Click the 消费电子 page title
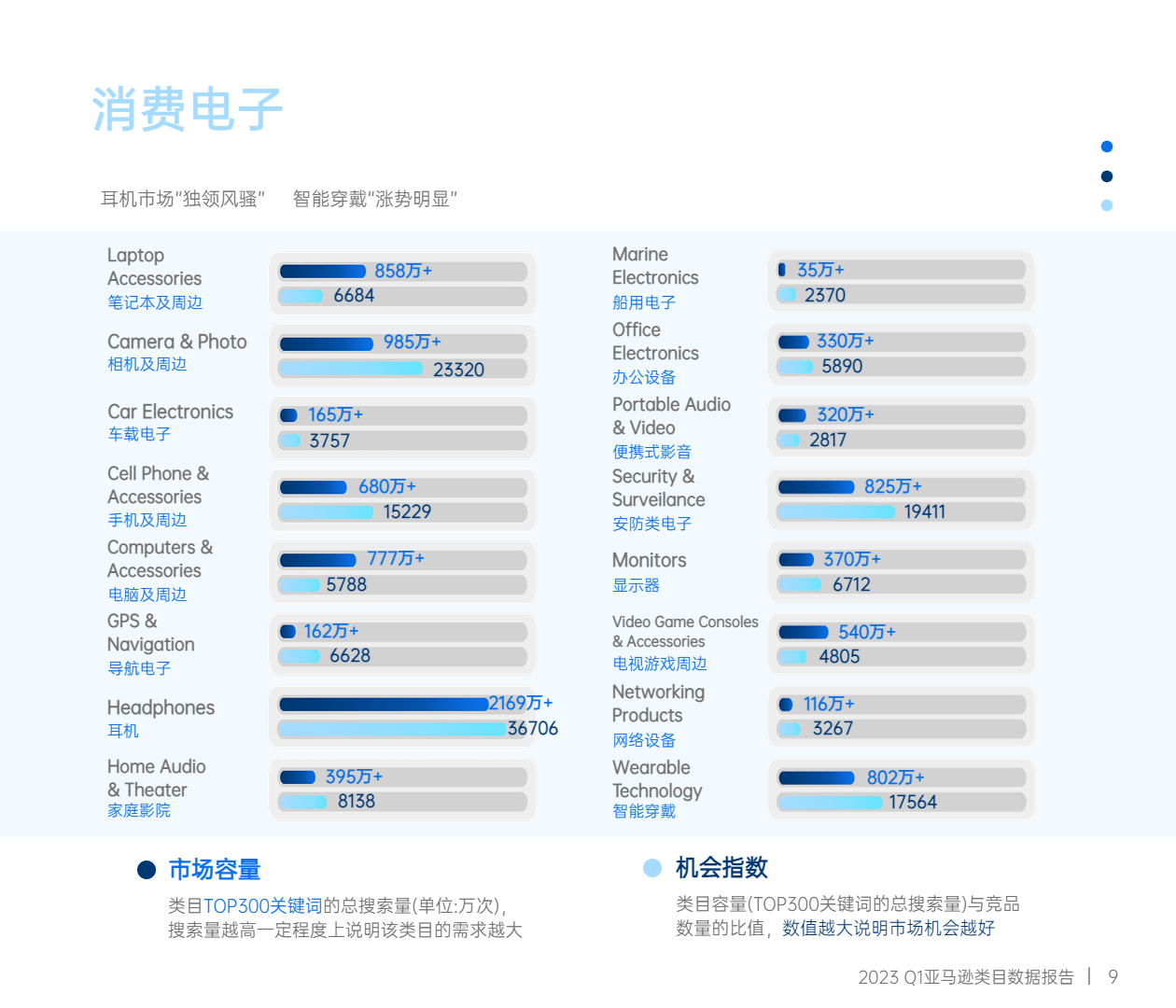 click(188, 109)
